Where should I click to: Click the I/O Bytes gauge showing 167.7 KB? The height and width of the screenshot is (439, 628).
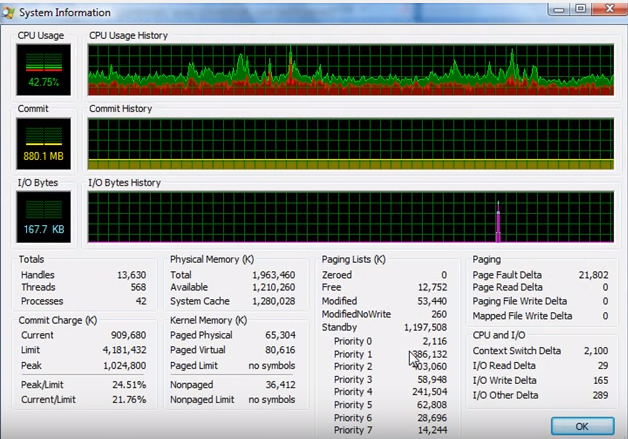coord(44,217)
